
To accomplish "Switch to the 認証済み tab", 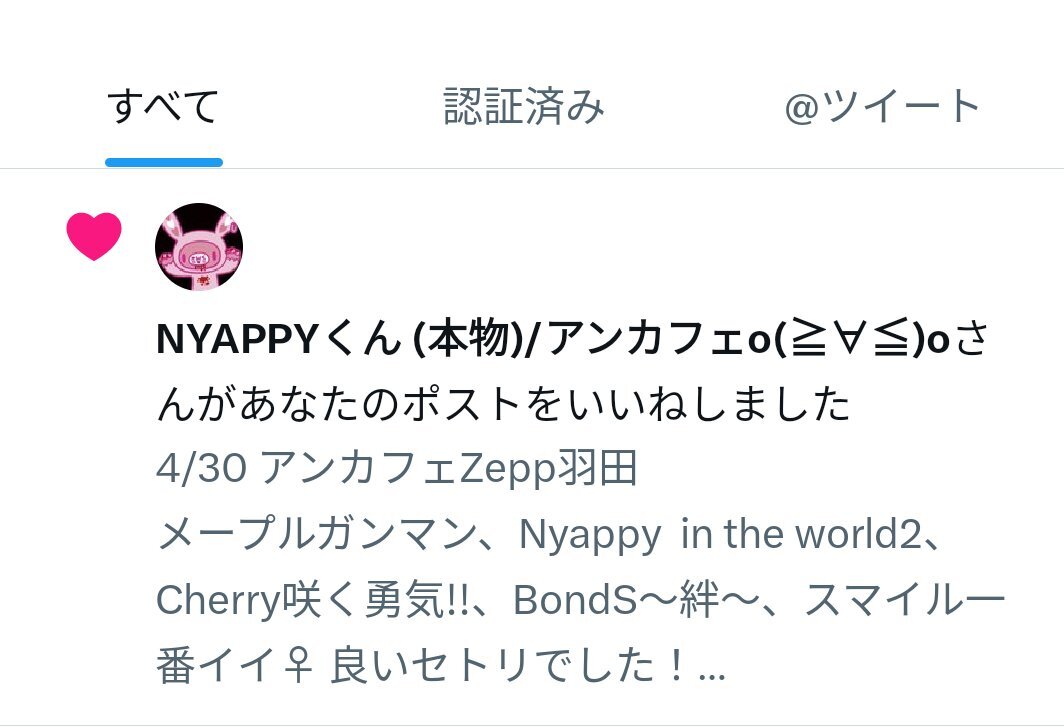I will [x=523, y=107].
